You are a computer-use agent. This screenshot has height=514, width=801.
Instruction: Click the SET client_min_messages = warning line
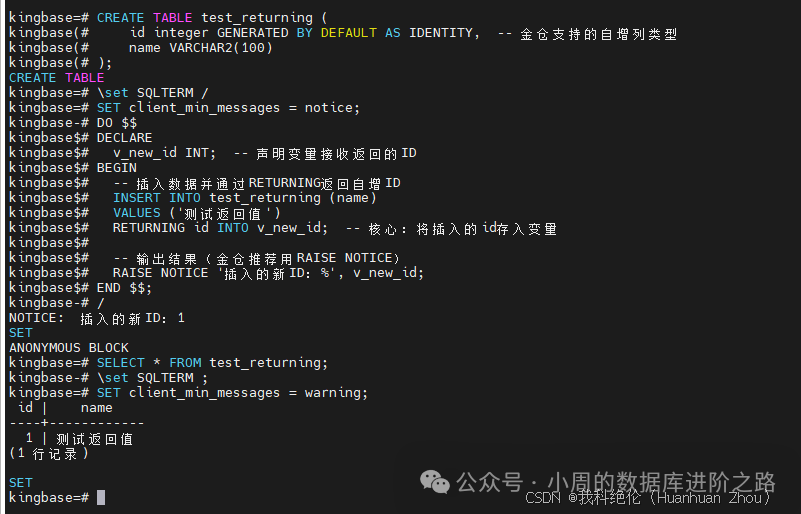coord(232,393)
